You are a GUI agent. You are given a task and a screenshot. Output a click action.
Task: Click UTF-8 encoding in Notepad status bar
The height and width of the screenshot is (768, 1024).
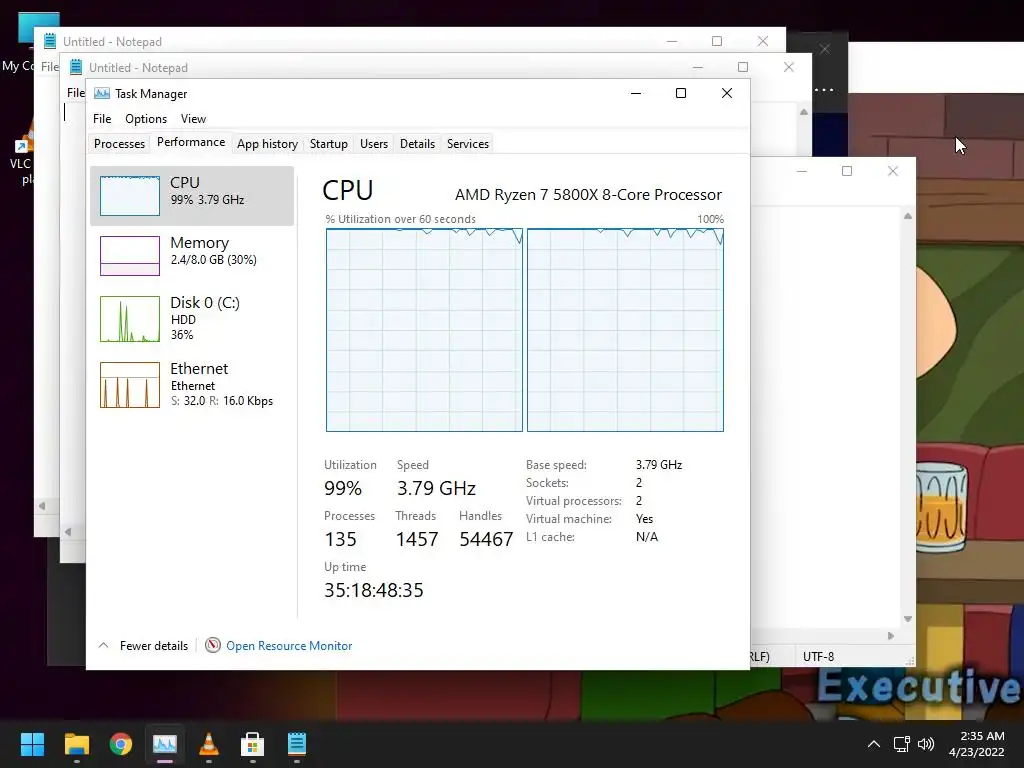click(818, 657)
